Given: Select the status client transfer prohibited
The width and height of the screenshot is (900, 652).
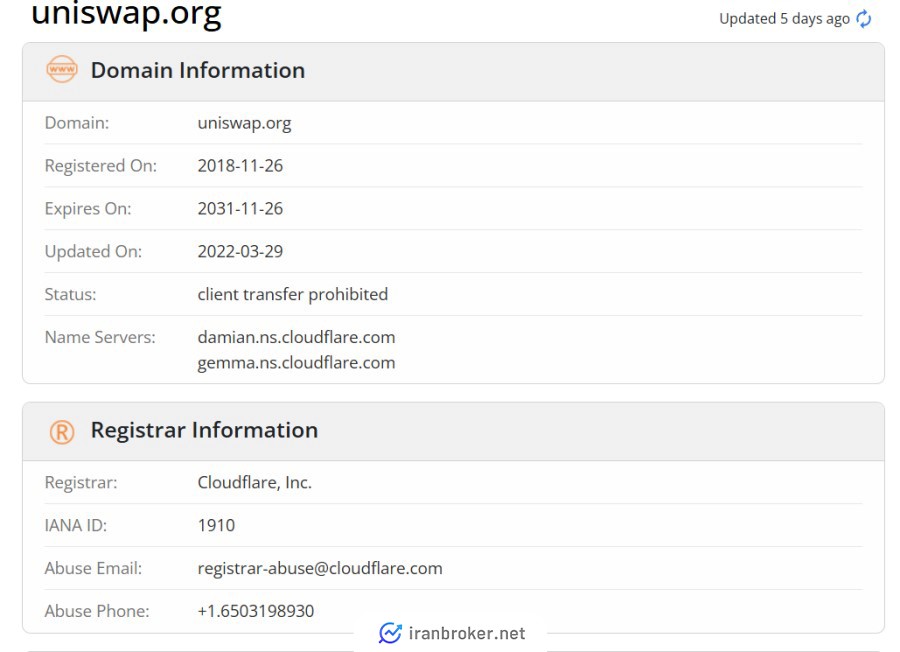Looking at the screenshot, I should coord(293,294).
